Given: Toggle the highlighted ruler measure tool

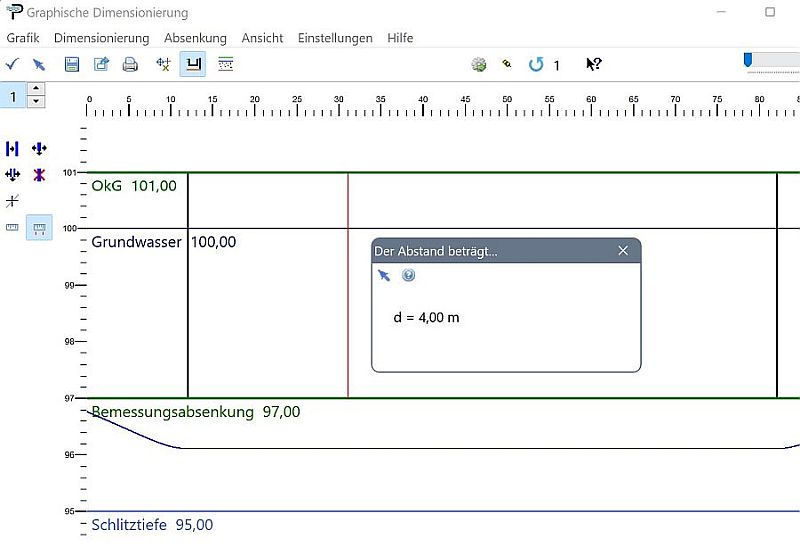Looking at the screenshot, I should click(x=40, y=228).
